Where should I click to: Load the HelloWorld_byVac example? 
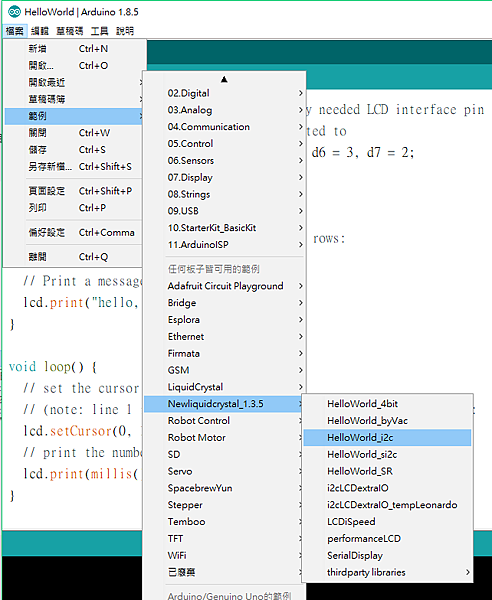coord(387,421)
